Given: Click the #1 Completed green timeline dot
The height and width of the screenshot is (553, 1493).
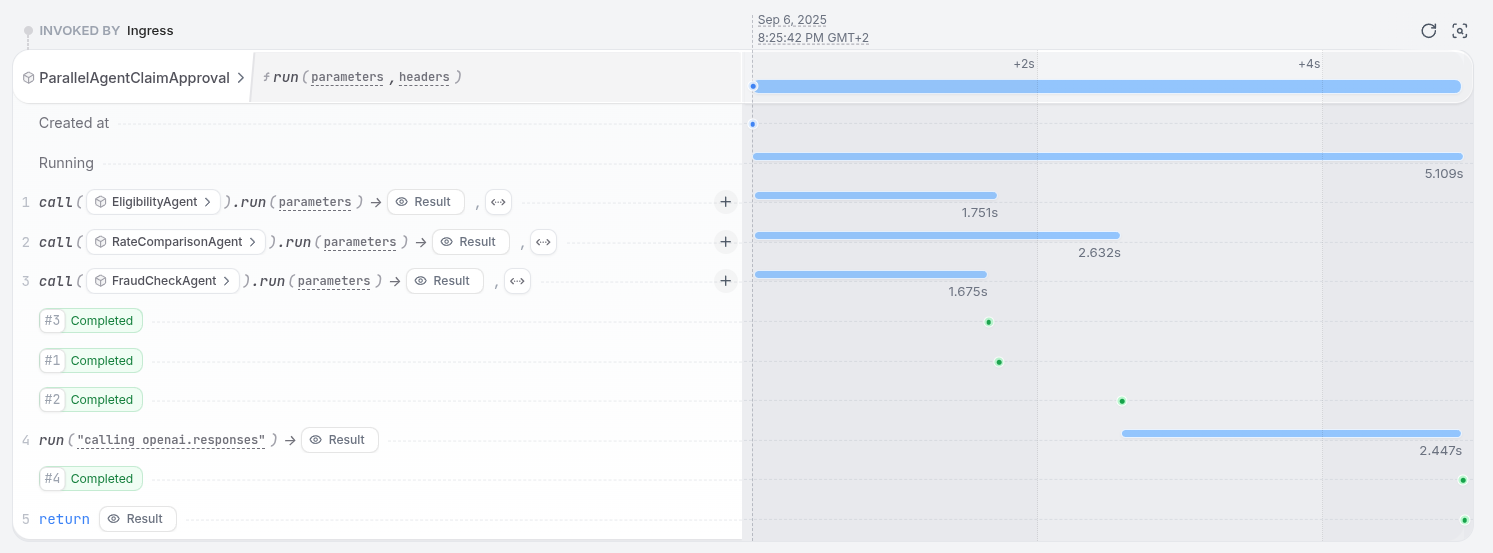Looking at the screenshot, I should pyautogui.click(x=999, y=362).
